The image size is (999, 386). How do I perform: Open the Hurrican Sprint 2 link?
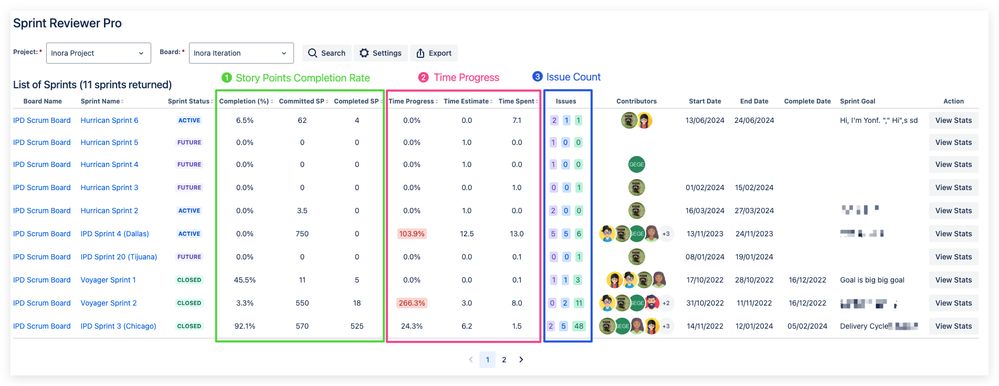[x=109, y=211]
